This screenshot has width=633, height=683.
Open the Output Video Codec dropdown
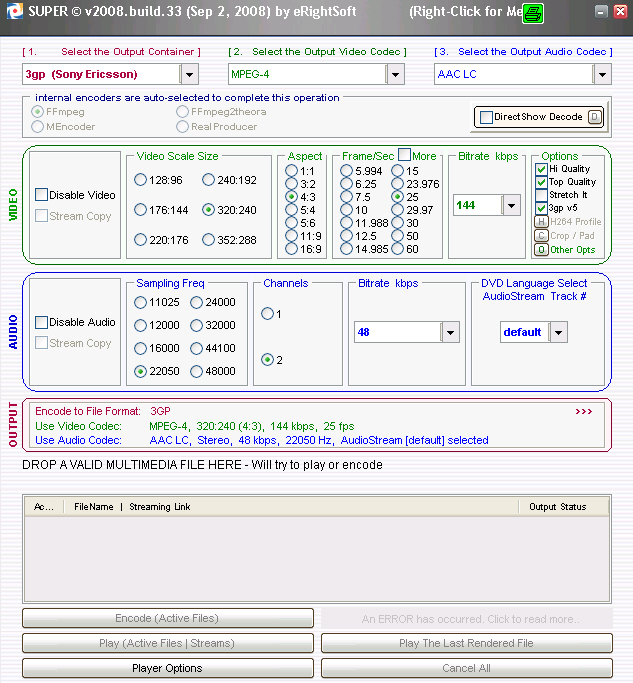point(395,74)
